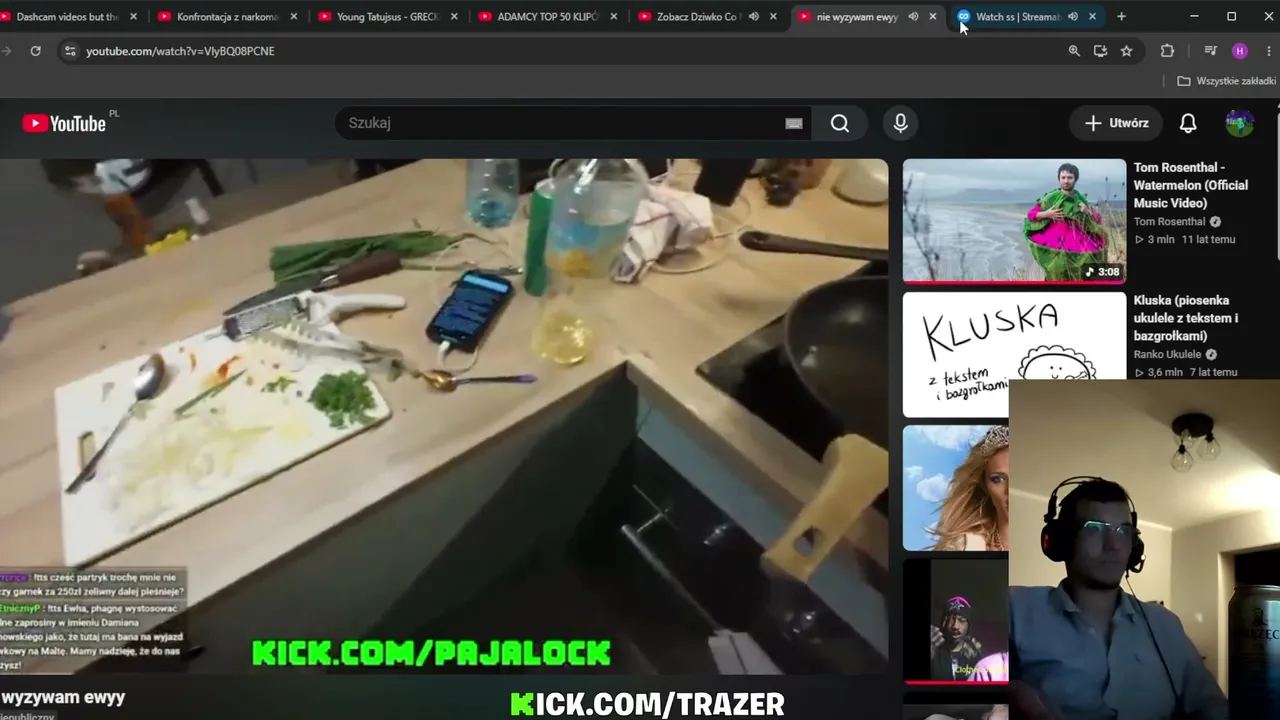The height and width of the screenshot is (720, 1280).
Task: Open the browser extensions puzzle icon
Action: (x=1167, y=51)
